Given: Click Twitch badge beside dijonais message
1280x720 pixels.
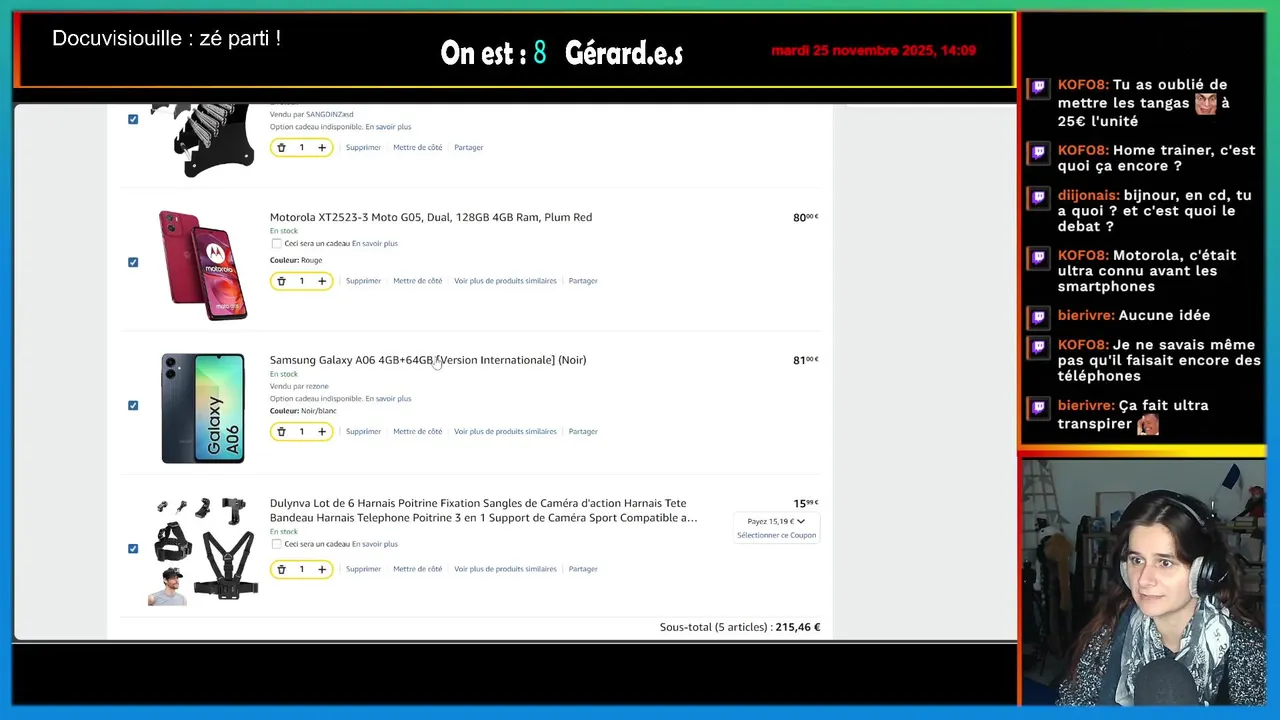Looking at the screenshot, I should [x=1039, y=197].
